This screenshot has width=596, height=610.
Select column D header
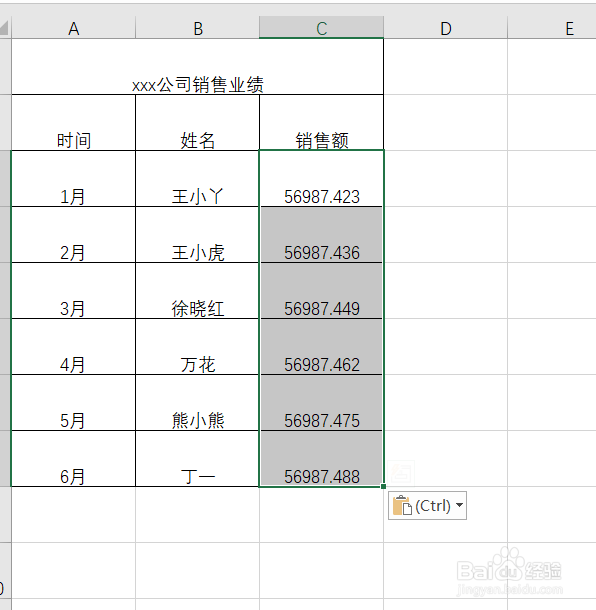pyautogui.click(x=445, y=28)
